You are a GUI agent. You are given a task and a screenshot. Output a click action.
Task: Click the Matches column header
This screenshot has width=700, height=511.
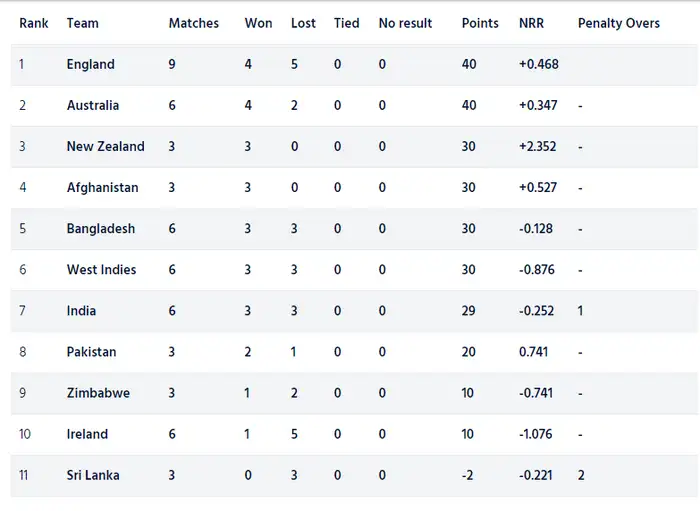193,23
